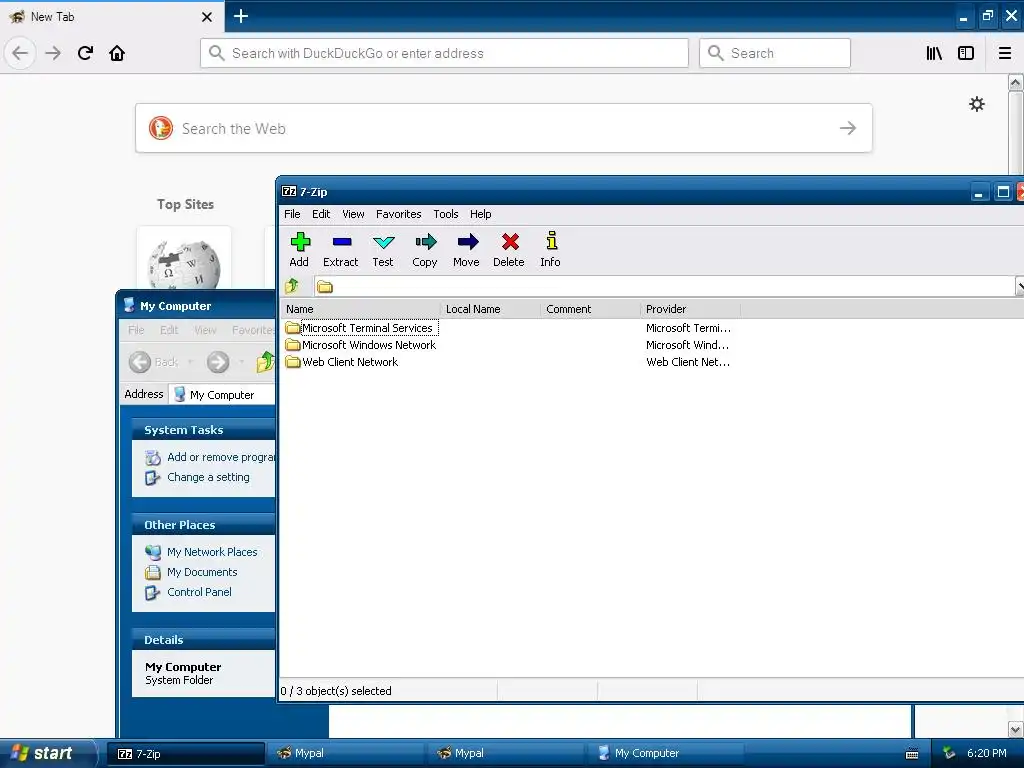Select the Microsoft Terminal Services folder

(x=360, y=328)
